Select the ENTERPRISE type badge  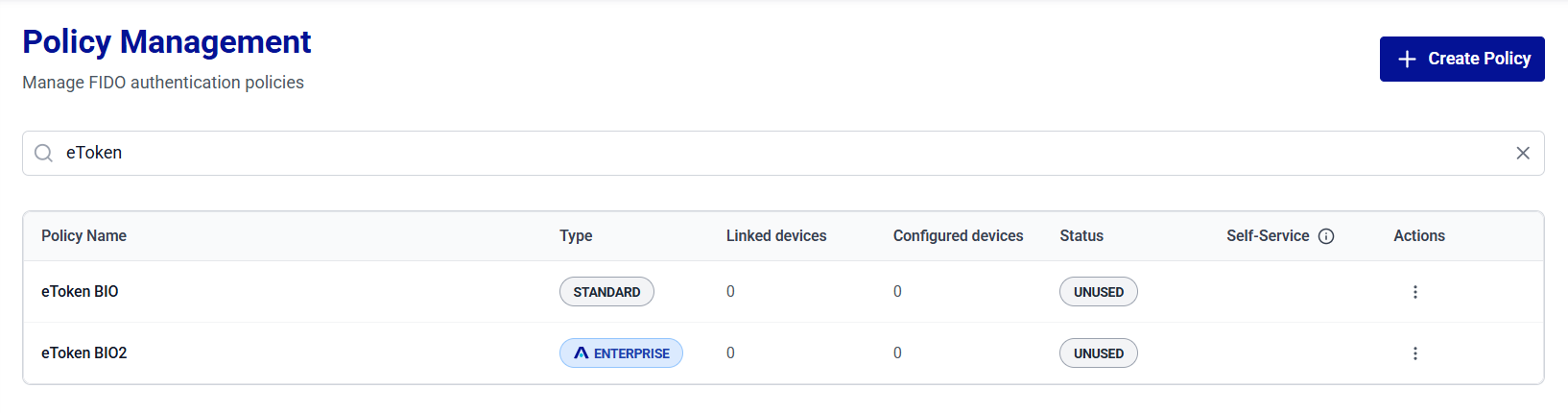(621, 353)
